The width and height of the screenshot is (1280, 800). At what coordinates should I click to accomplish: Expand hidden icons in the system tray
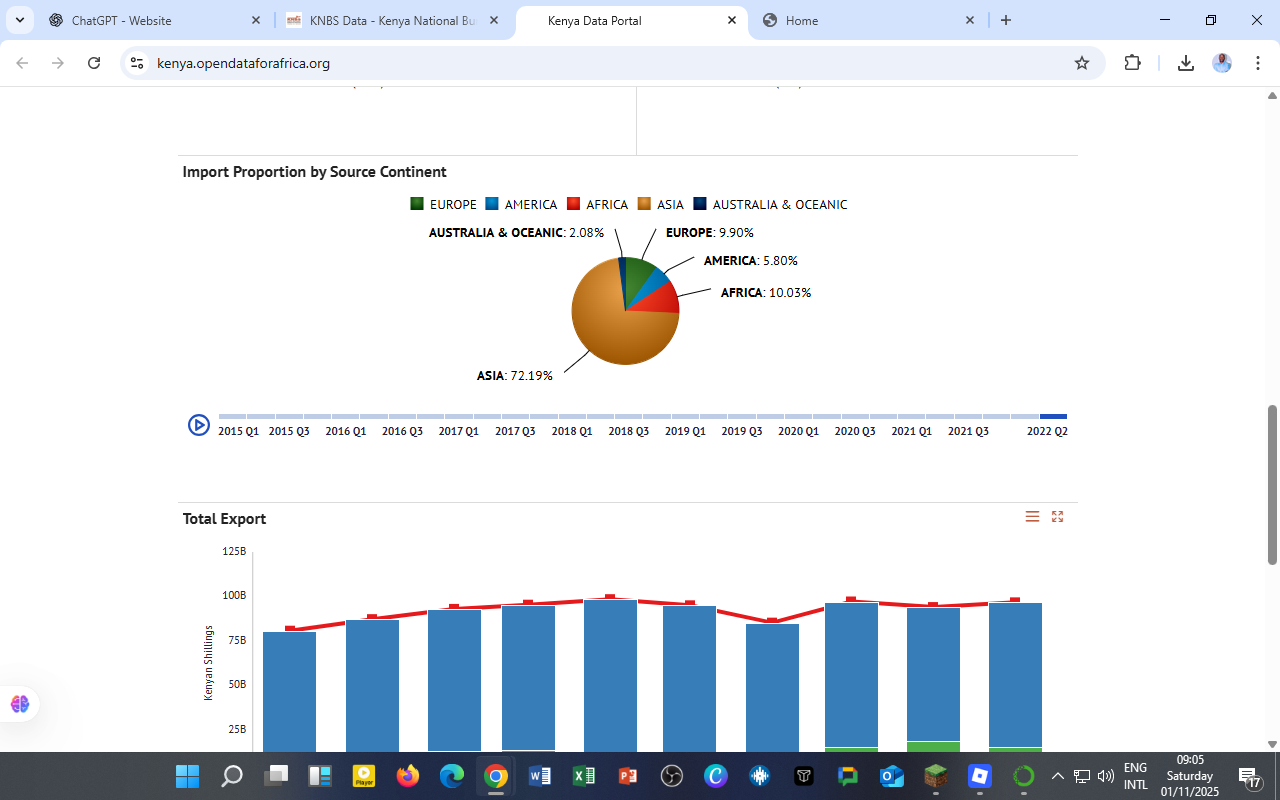point(1057,775)
